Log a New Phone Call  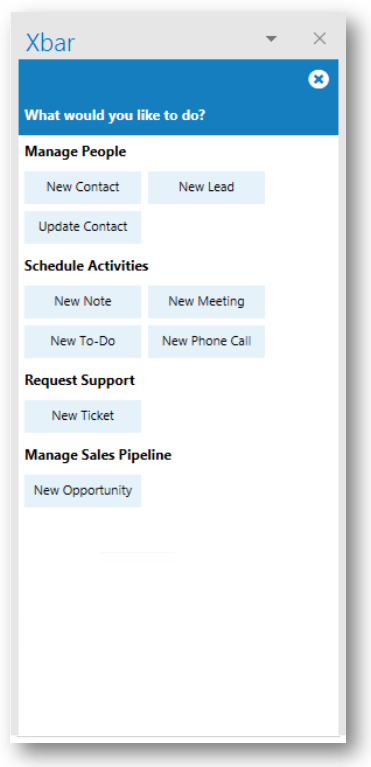tap(207, 341)
